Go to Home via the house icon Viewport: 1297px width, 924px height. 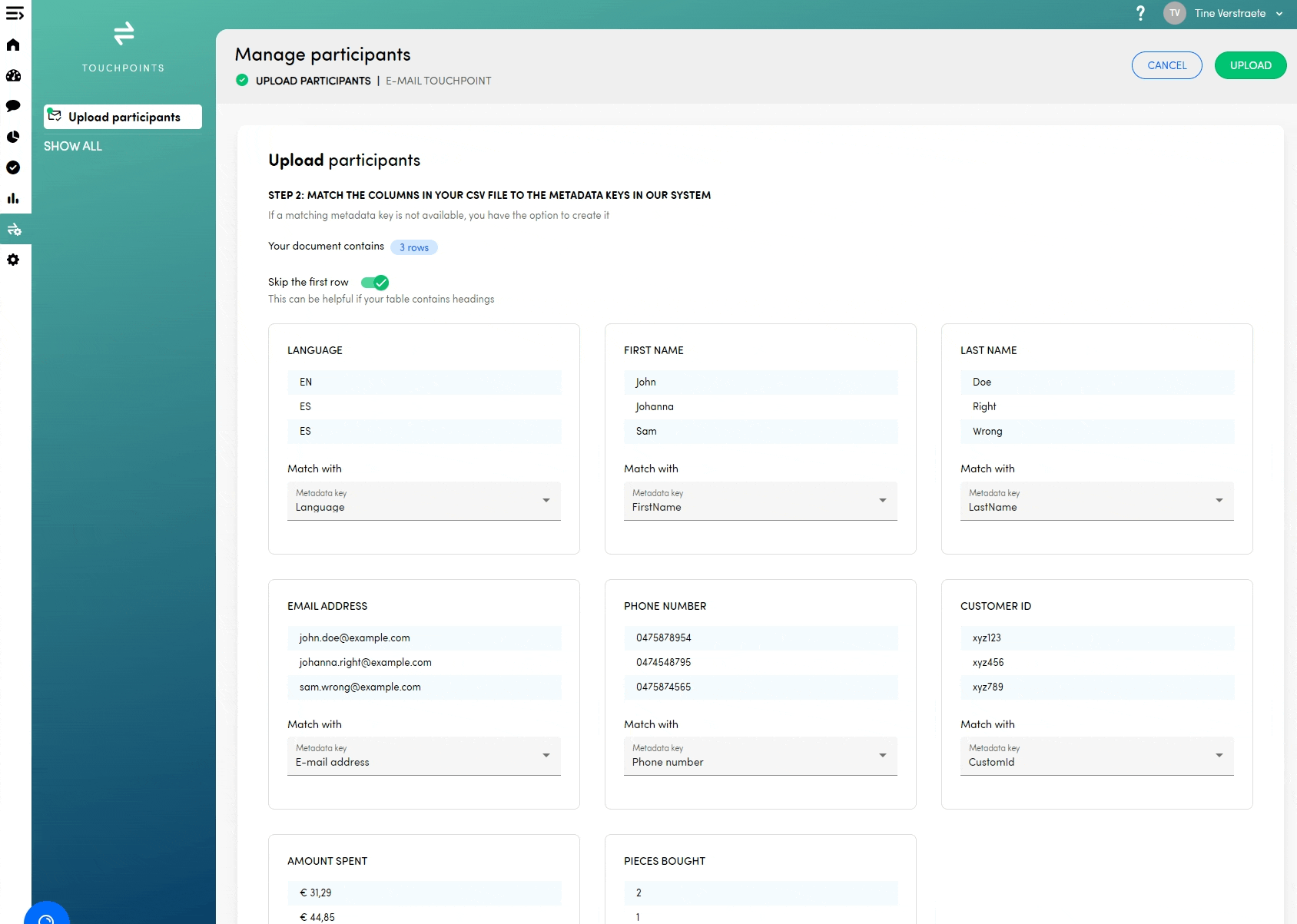13,45
